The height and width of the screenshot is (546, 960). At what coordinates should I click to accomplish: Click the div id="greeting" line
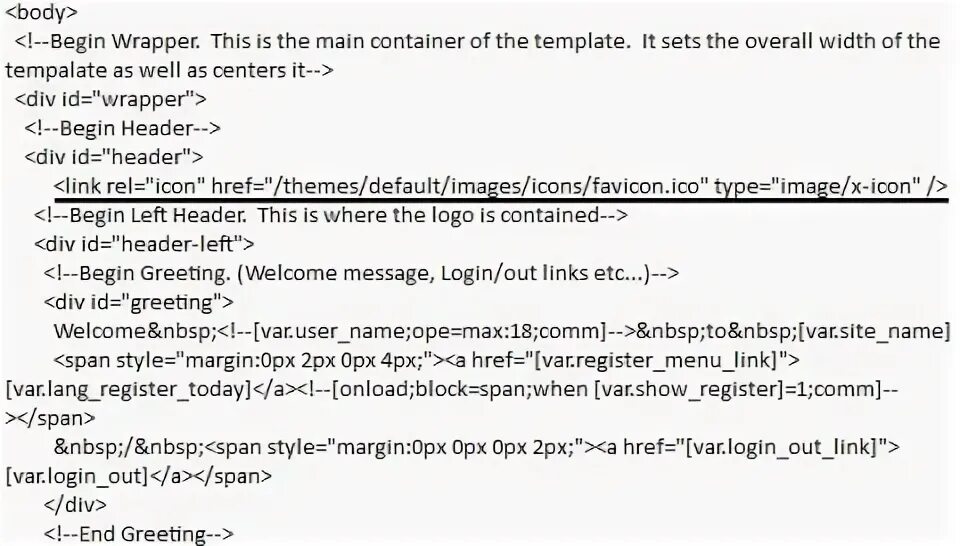139,302
